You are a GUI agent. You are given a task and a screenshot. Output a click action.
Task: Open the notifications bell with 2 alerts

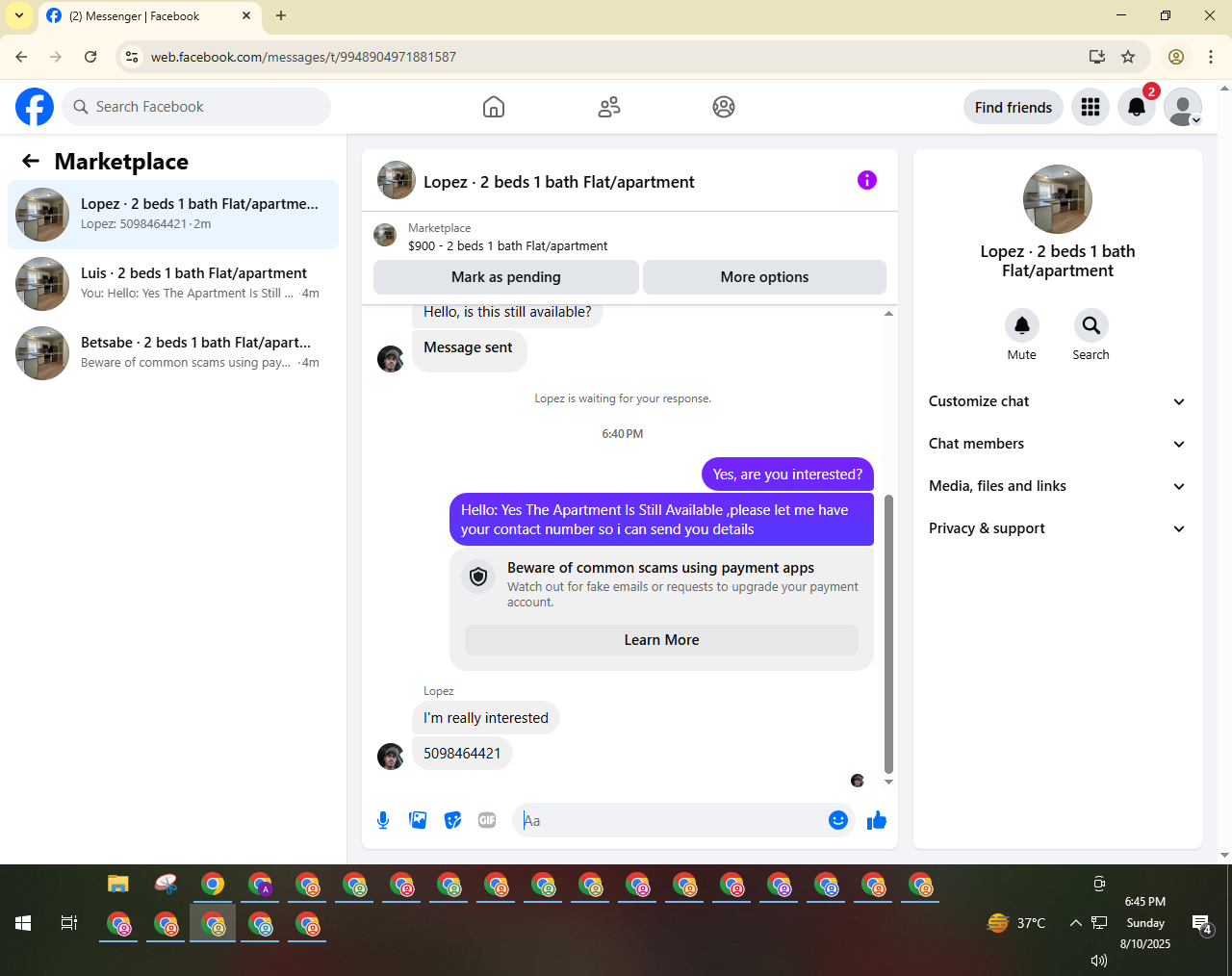[x=1137, y=107]
